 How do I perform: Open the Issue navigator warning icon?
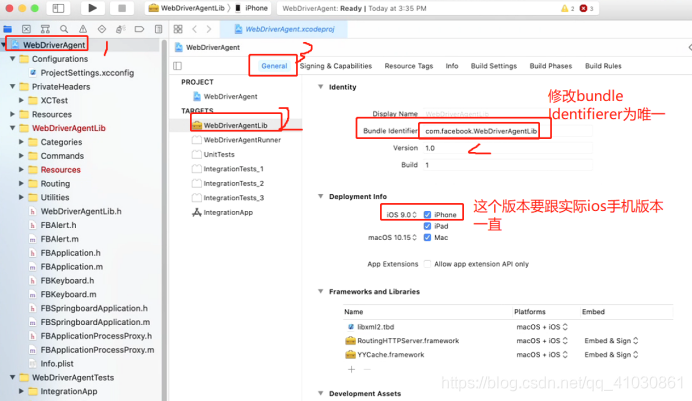pyautogui.click(x=83, y=29)
